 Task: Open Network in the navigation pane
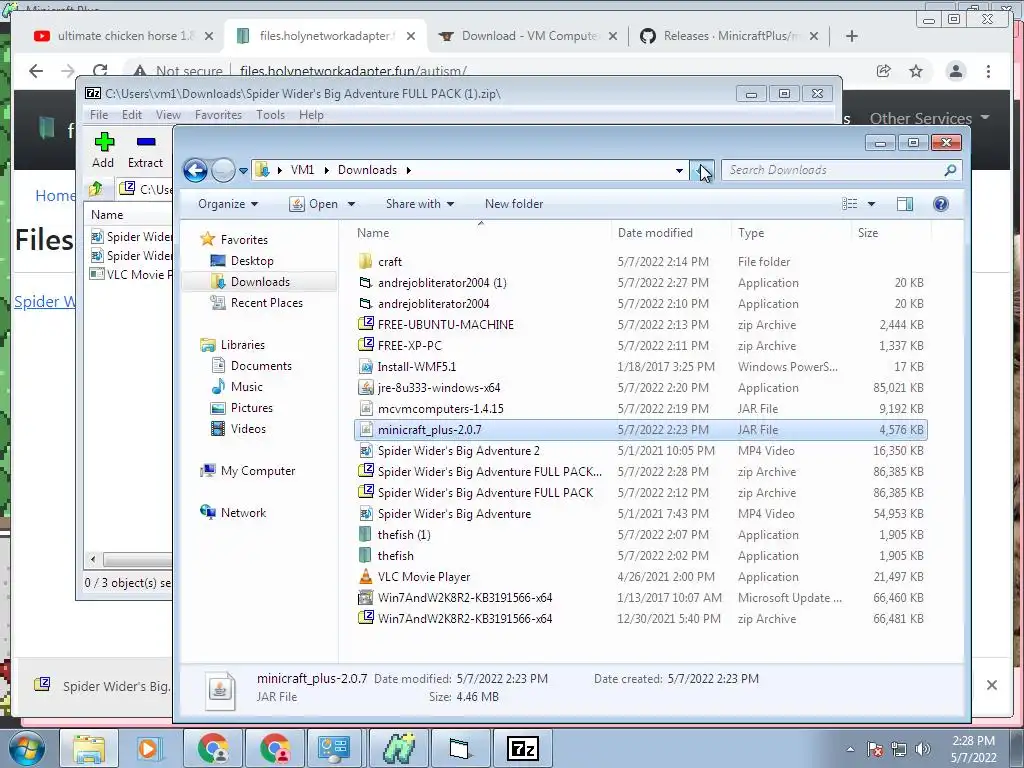pos(243,513)
